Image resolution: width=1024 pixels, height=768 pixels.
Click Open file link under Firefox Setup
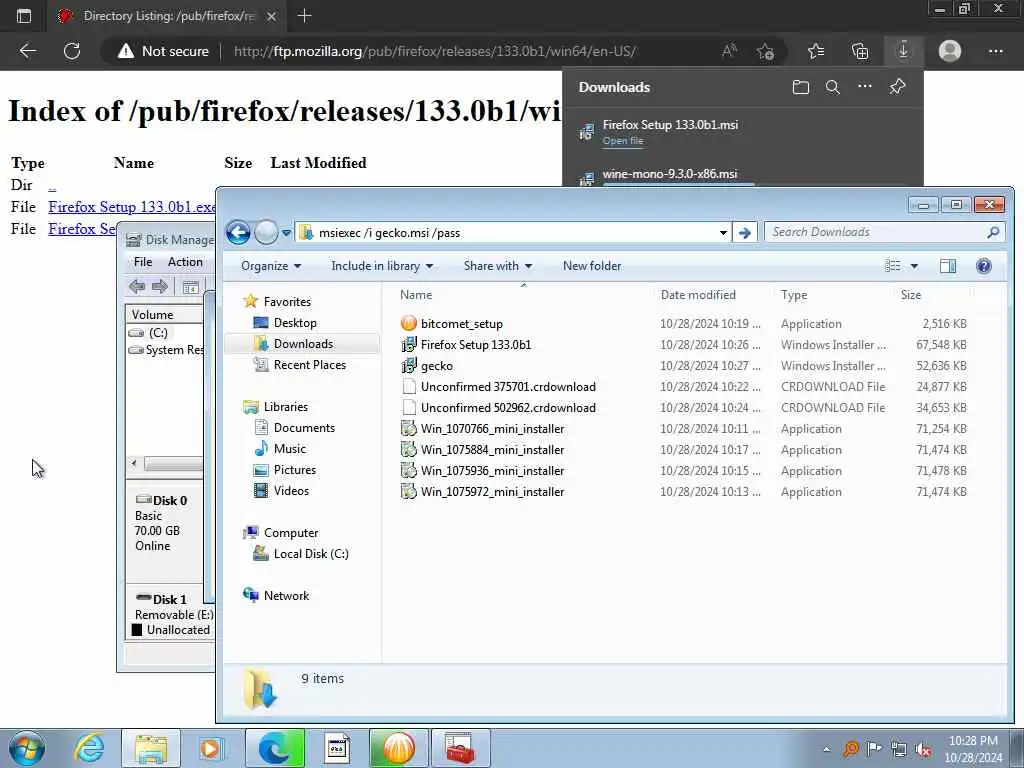pos(622,140)
